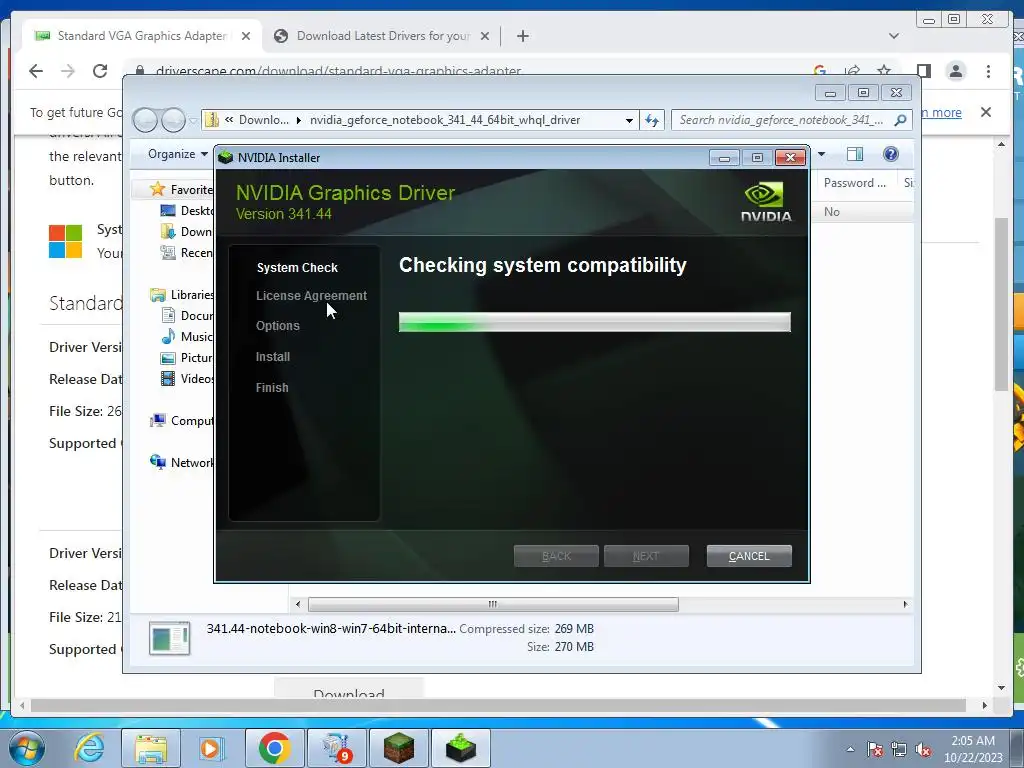
Task: Click Downloads breadcrumb in Explorer address bar
Action: point(263,120)
